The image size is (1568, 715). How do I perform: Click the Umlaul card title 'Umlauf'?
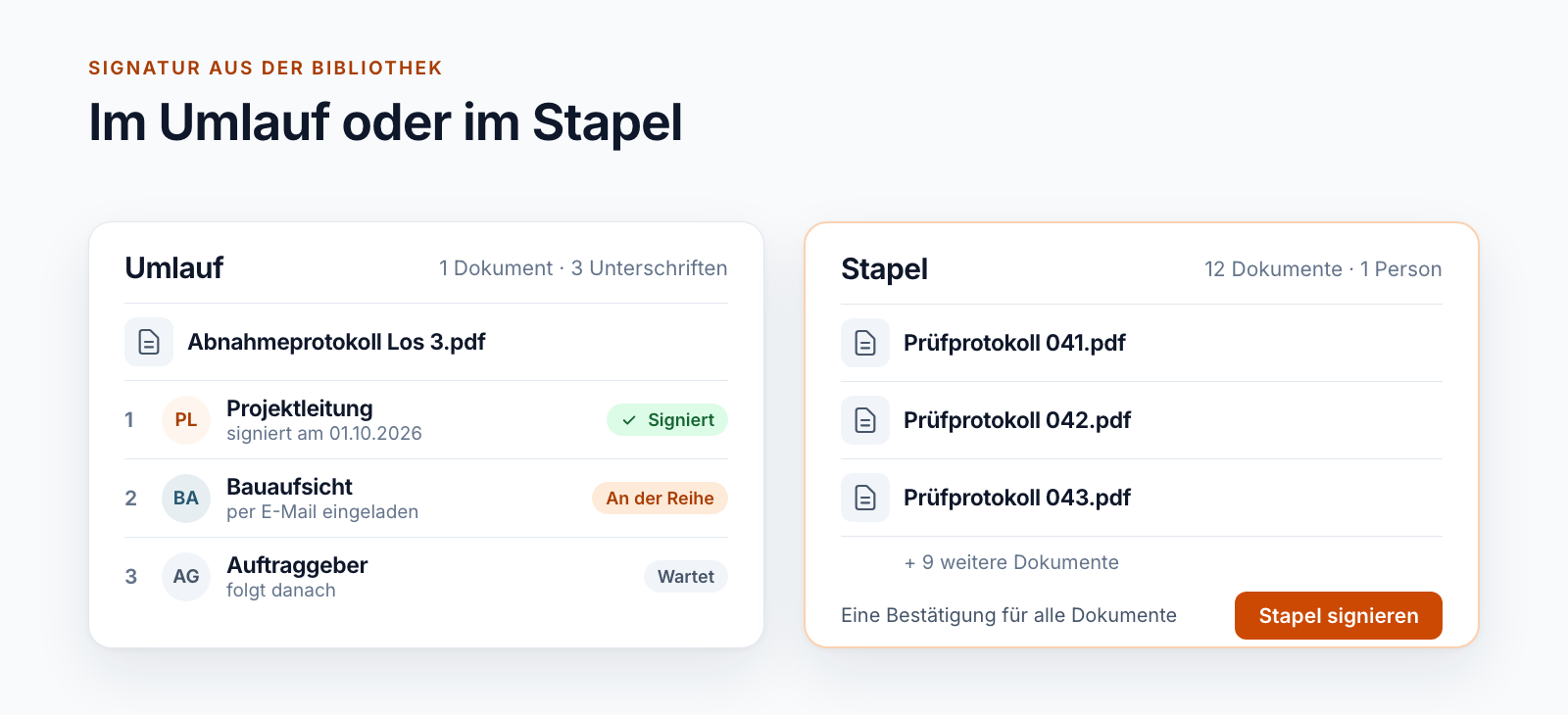point(174,267)
